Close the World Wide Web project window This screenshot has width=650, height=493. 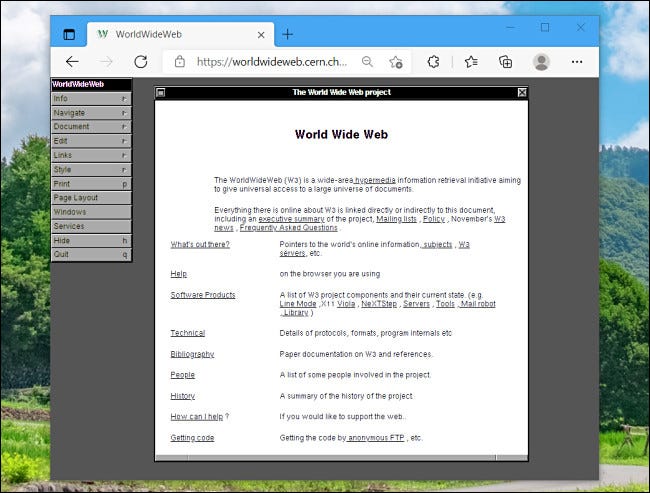pos(522,92)
